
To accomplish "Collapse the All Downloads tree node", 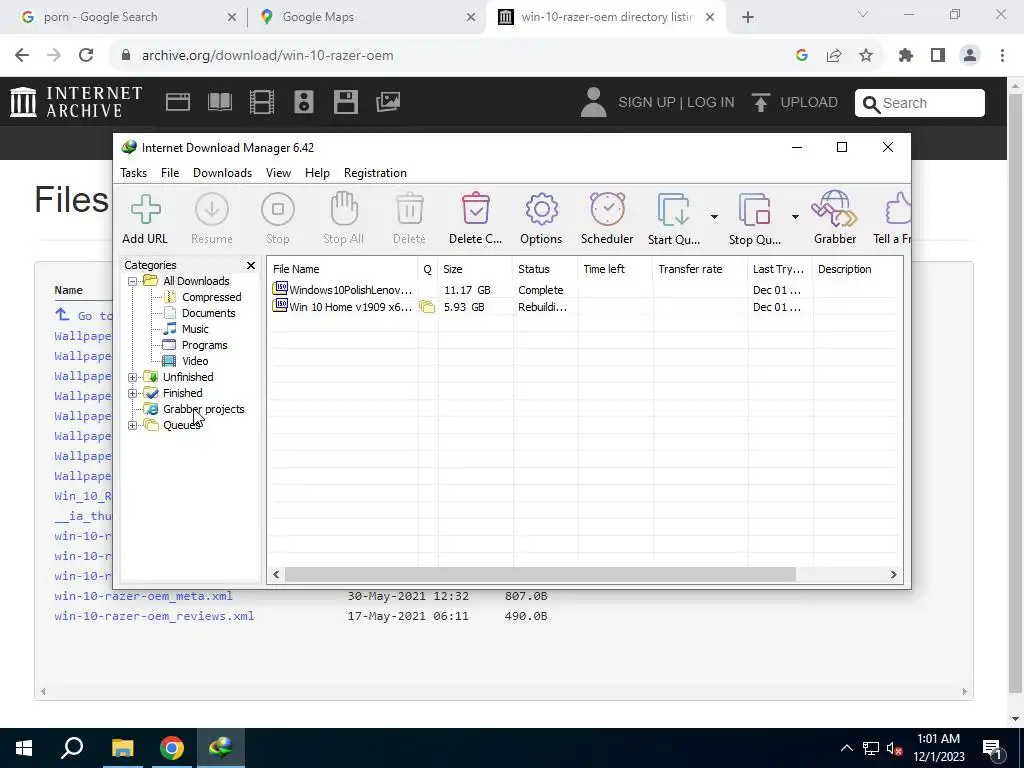I will pyautogui.click(x=133, y=281).
